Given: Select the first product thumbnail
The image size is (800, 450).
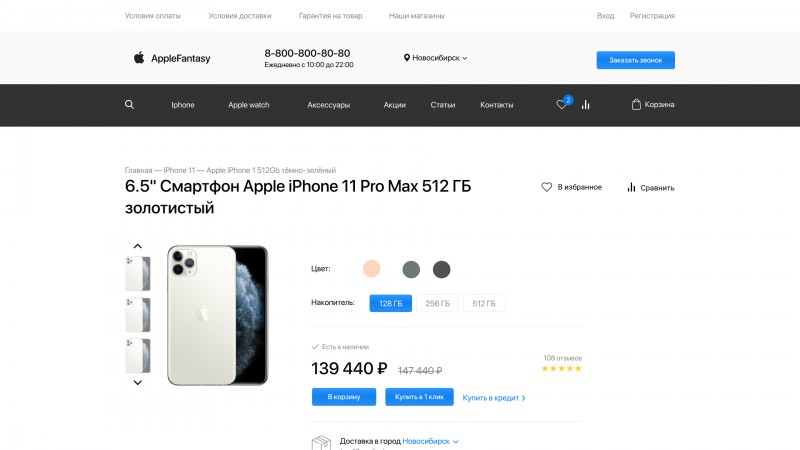Looking at the screenshot, I should [x=138, y=273].
